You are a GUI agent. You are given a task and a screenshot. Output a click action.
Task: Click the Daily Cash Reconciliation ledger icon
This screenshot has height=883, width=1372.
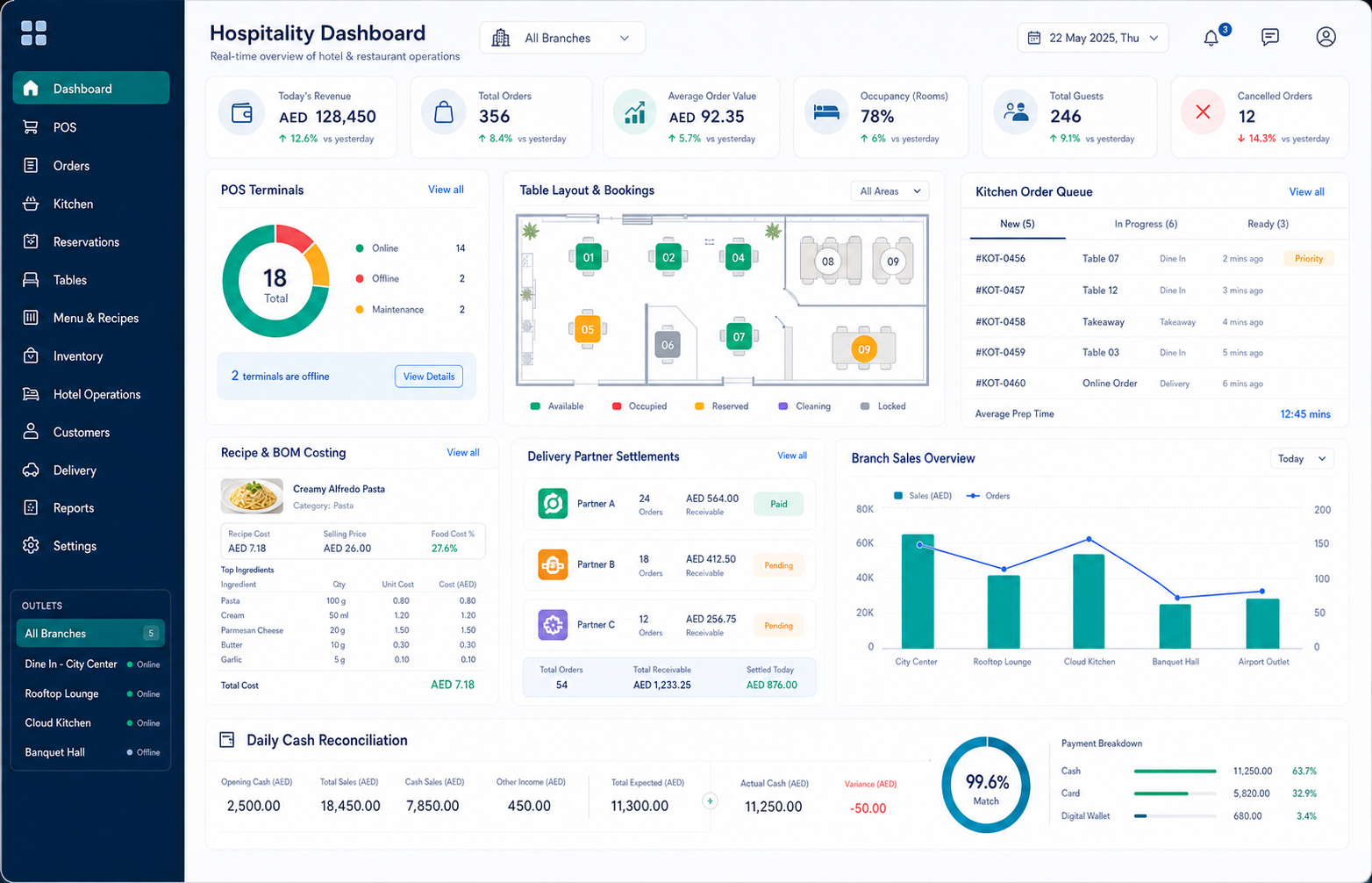[226, 740]
